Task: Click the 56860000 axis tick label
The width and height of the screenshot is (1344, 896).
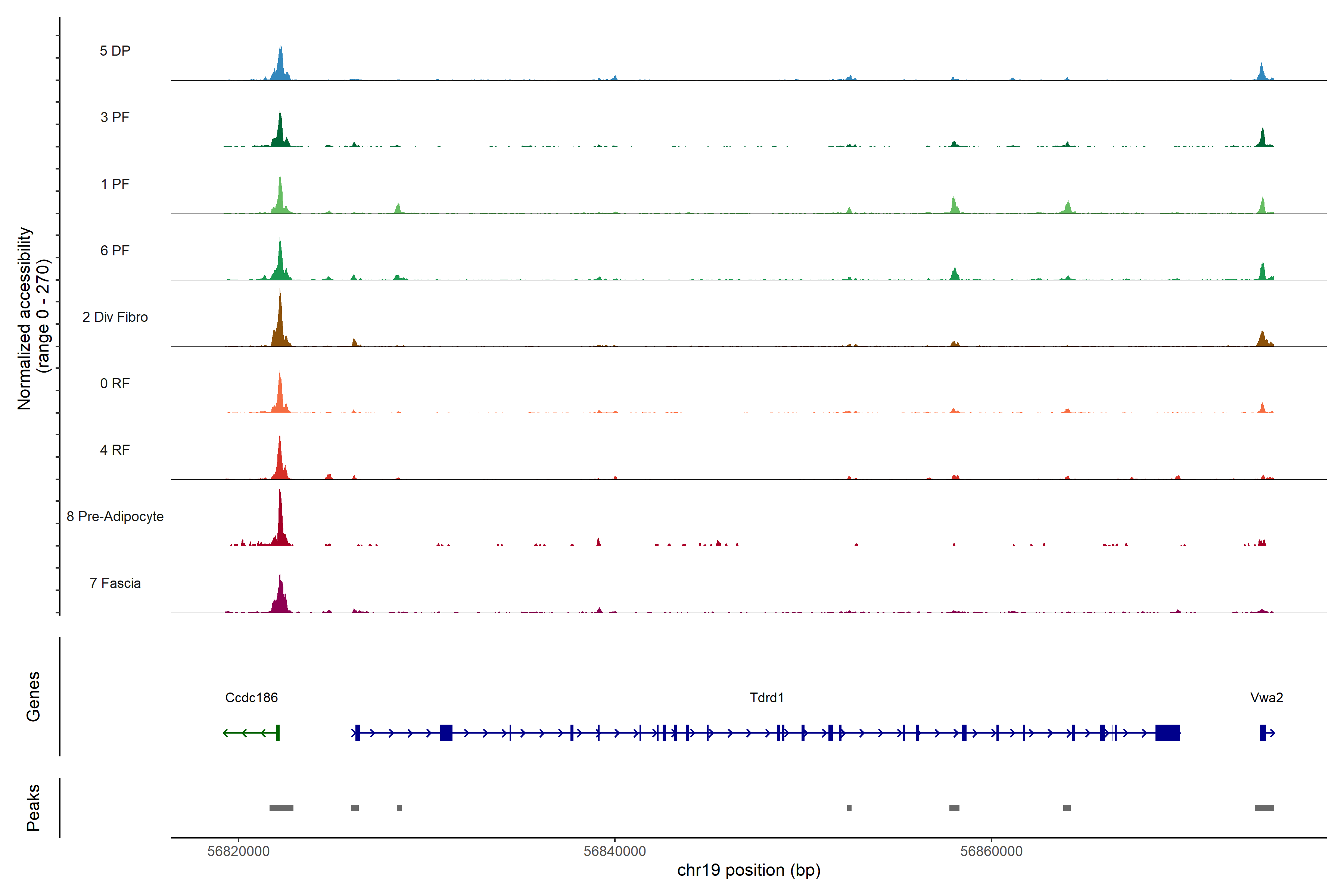Action: click(x=991, y=851)
